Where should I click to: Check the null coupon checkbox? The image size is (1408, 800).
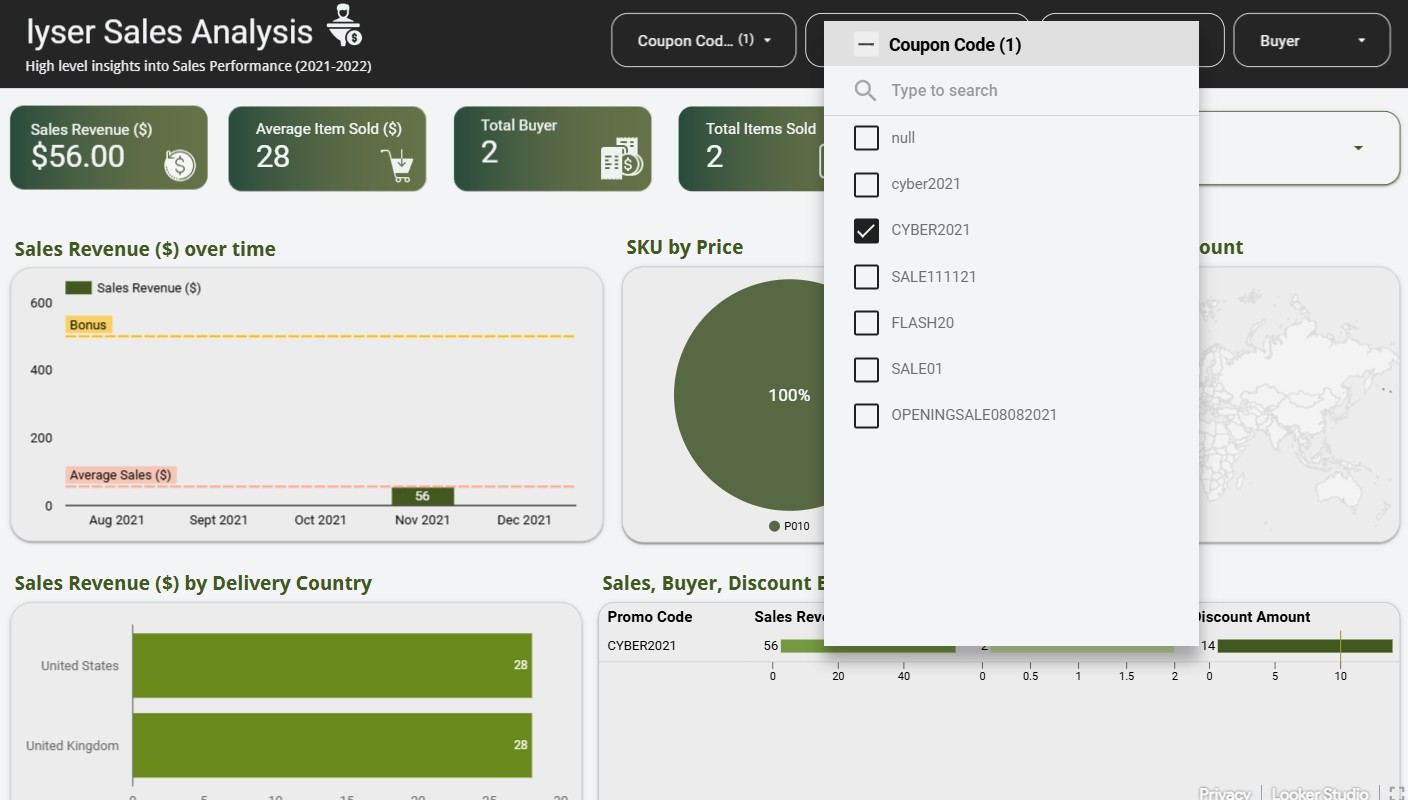tap(866, 138)
